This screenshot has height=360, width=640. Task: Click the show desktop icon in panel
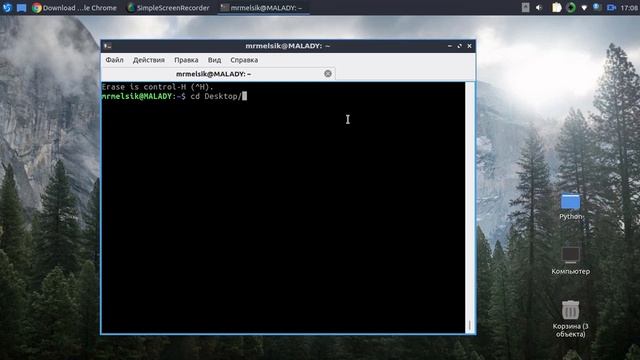(x=22, y=8)
